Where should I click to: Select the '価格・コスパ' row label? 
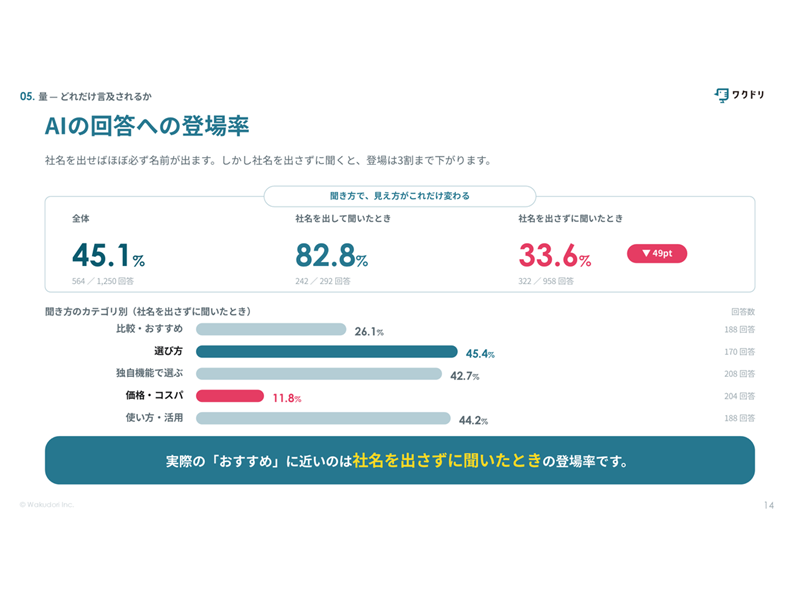154,395
